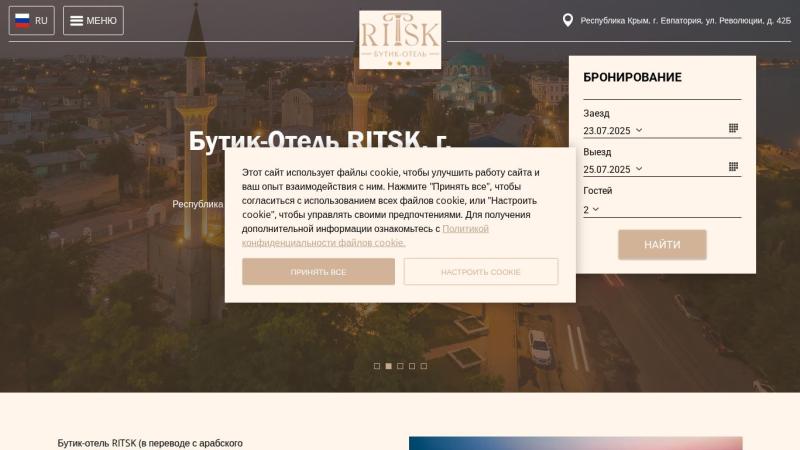Expand the Гостей count dropdown

591,210
